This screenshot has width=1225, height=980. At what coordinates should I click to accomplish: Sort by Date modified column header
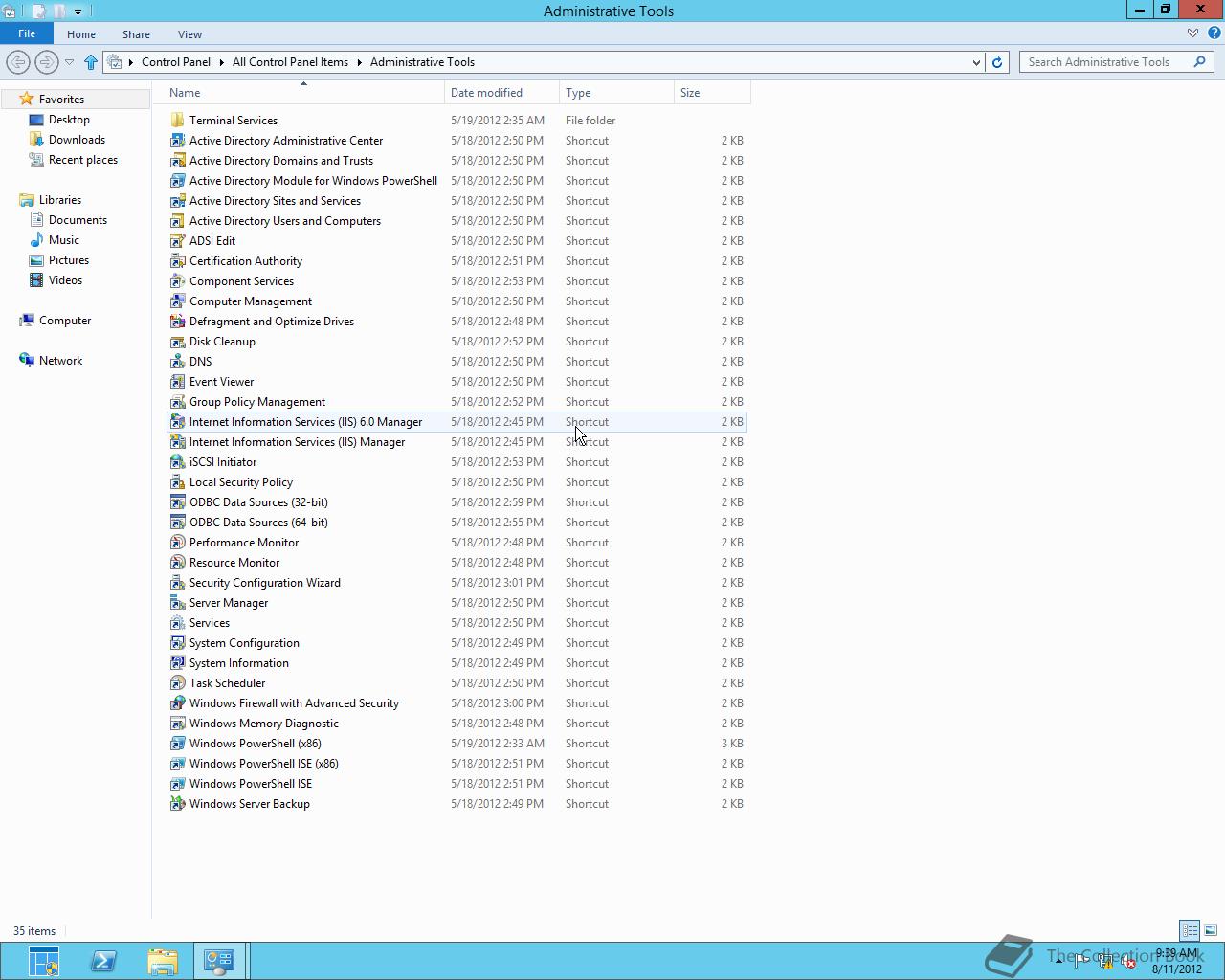click(x=502, y=93)
